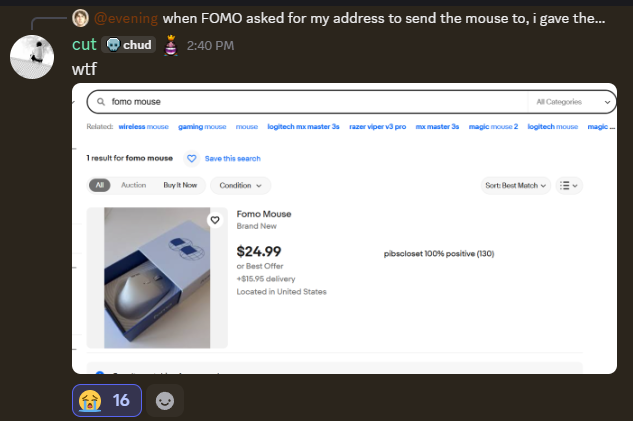Open the small reply author avatar

coord(80,18)
